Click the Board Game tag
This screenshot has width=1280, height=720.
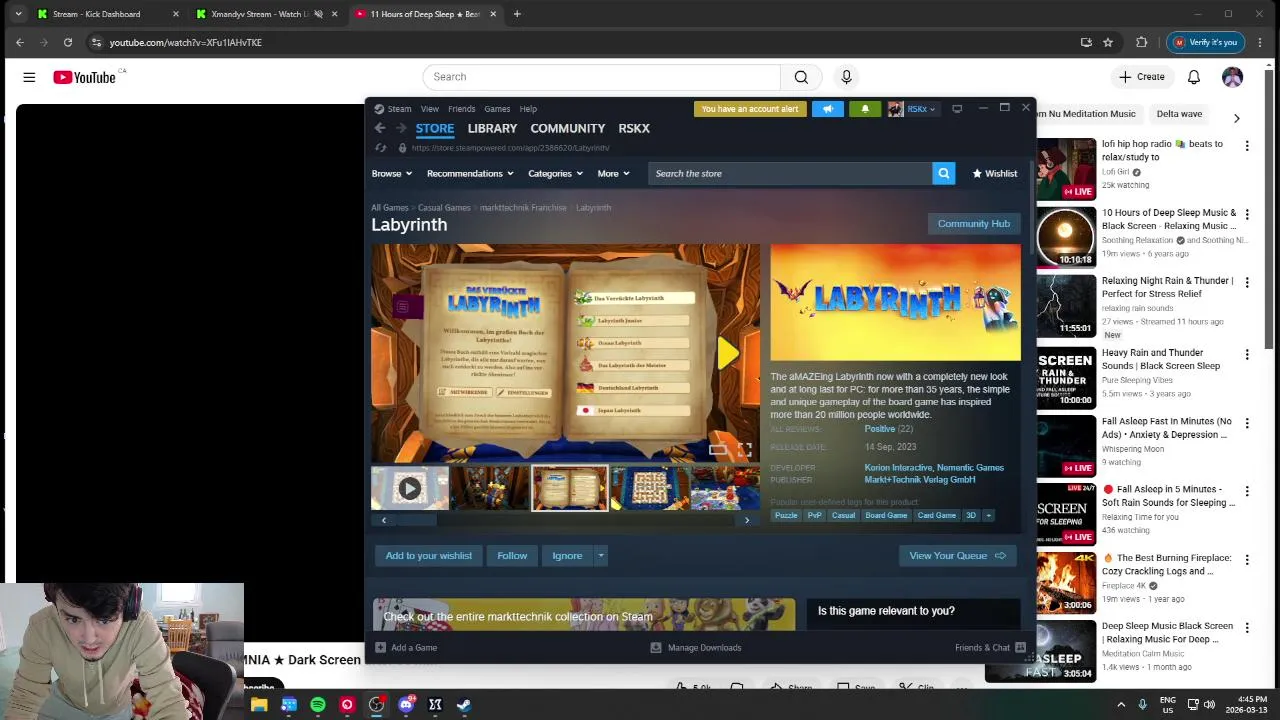pyautogui.click(x=886, y=515)
